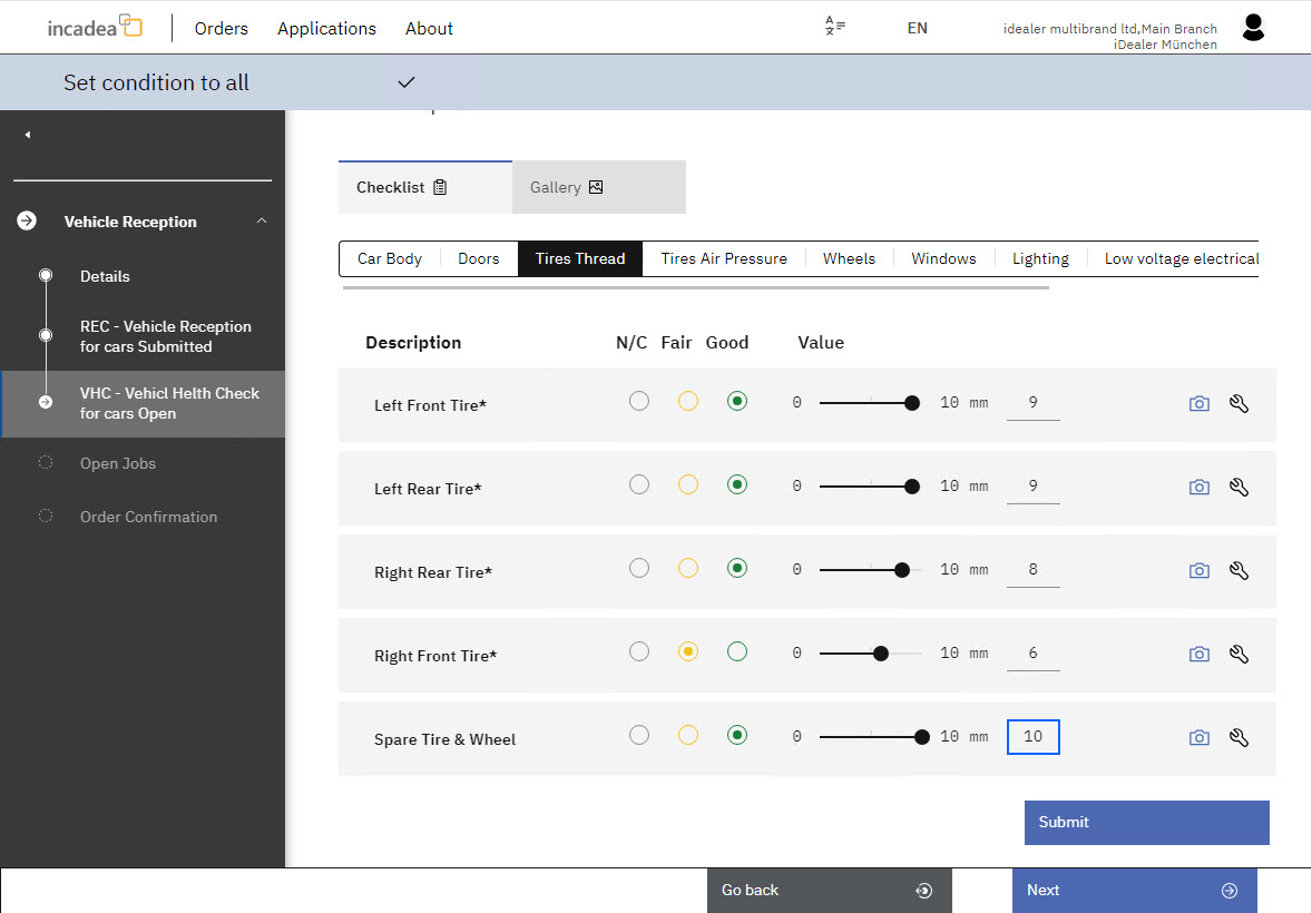Click the camera icon on Right Front Tire row
The width and height of the screenshot is (1311, 913).
1199,653
